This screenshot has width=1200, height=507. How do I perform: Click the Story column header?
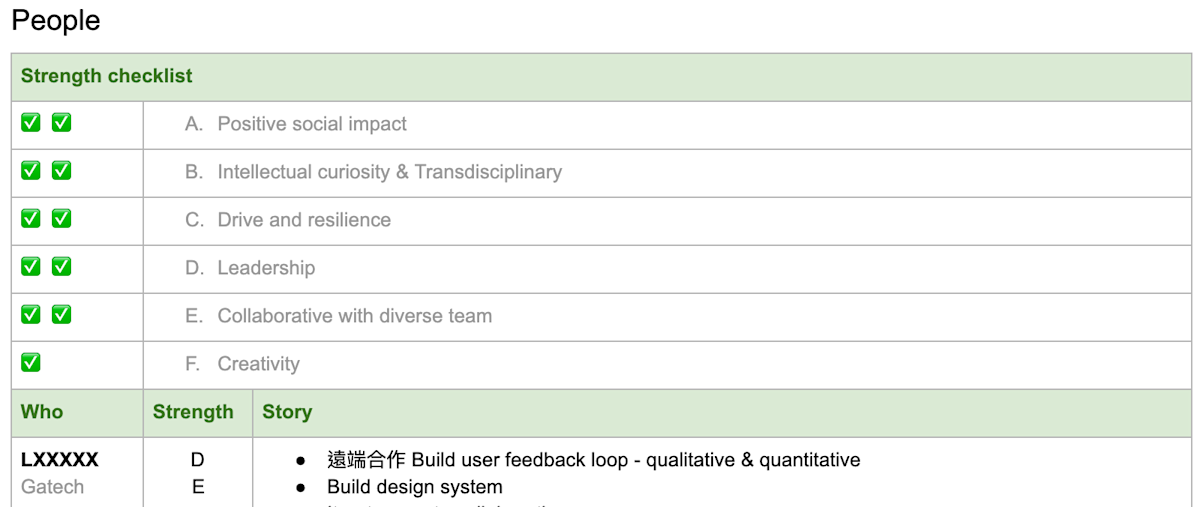287,412
